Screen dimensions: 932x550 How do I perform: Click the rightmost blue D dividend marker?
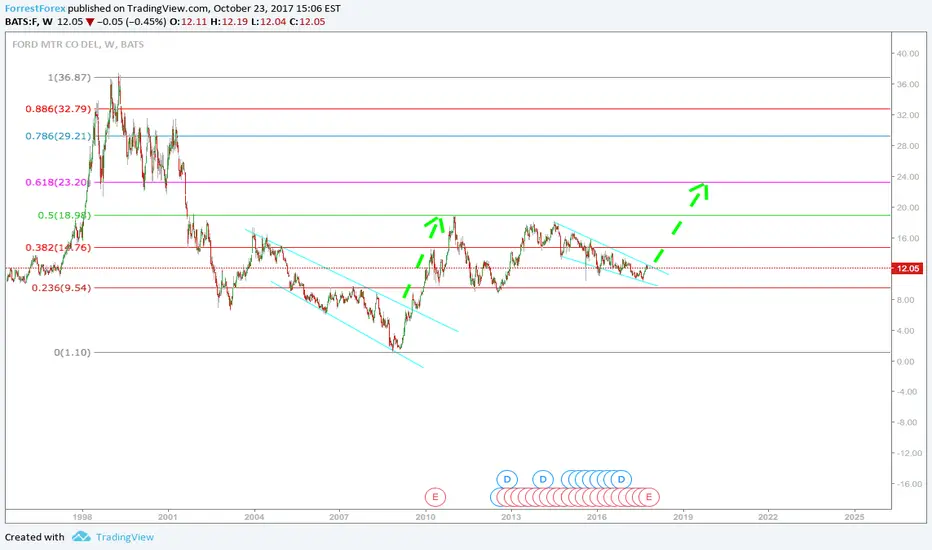click(621, 479)
